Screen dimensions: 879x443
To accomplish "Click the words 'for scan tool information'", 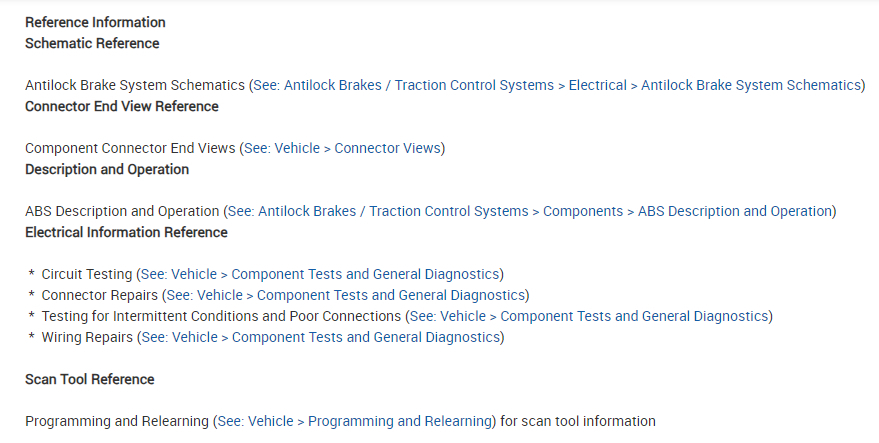I will click(578, 421).
